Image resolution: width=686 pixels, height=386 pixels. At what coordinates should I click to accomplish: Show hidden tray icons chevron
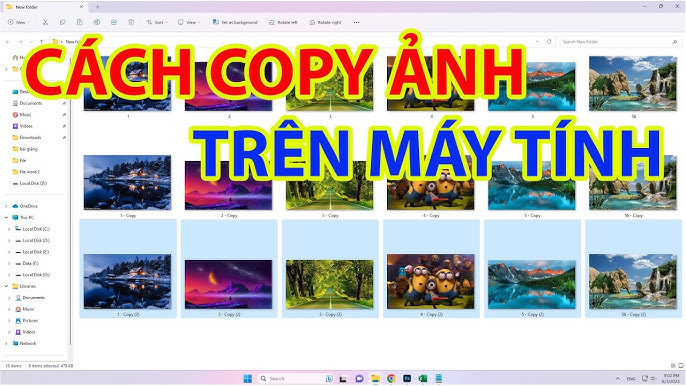pyautogui.click(x=617, y=379)
